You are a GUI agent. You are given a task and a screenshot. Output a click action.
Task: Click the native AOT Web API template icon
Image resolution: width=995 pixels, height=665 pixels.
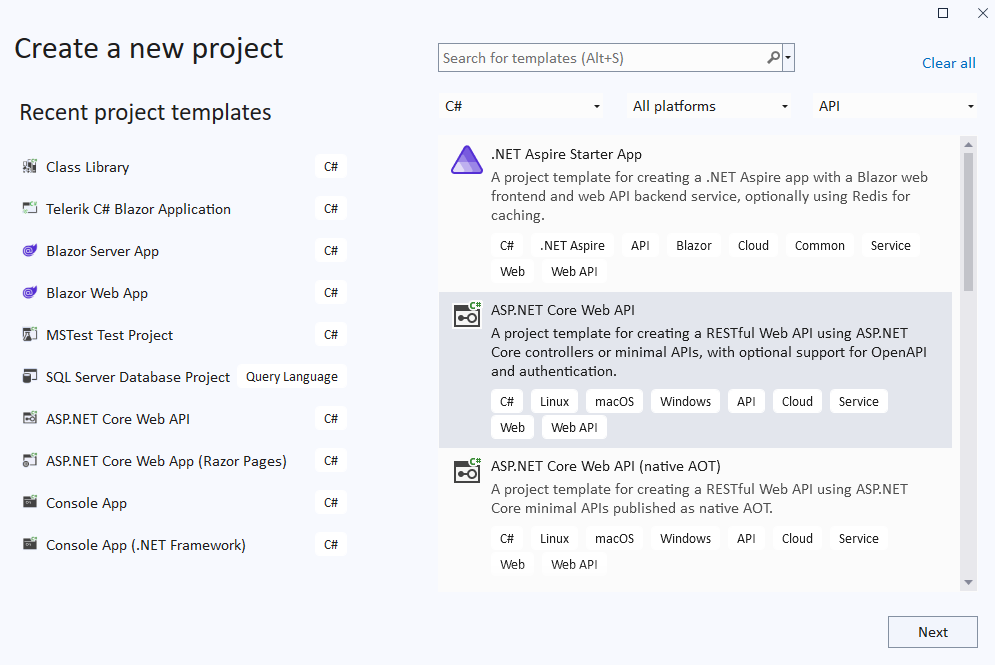coord(467,471)
